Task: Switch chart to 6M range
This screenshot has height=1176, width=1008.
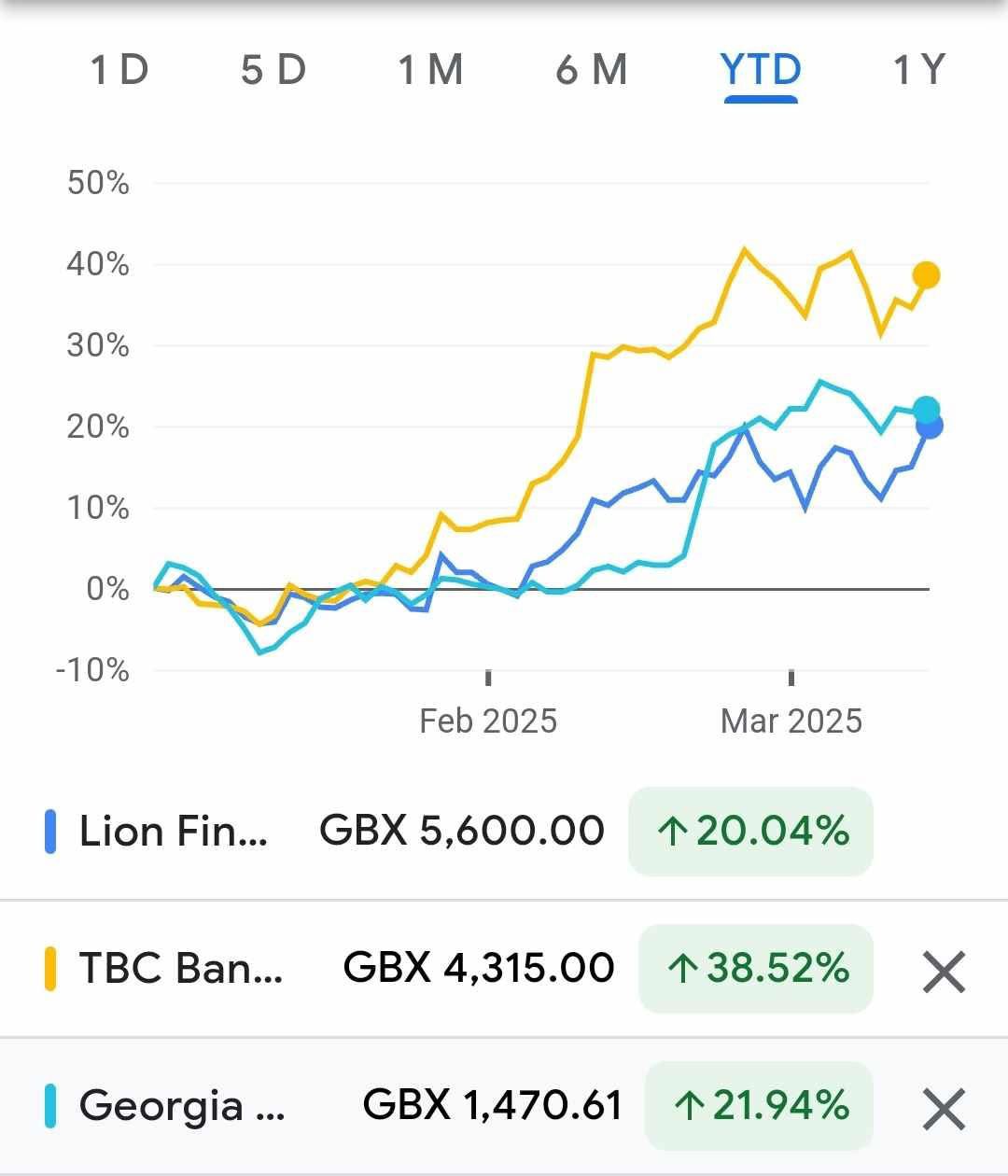Action: pyautogui.click(x=591, y=70)
